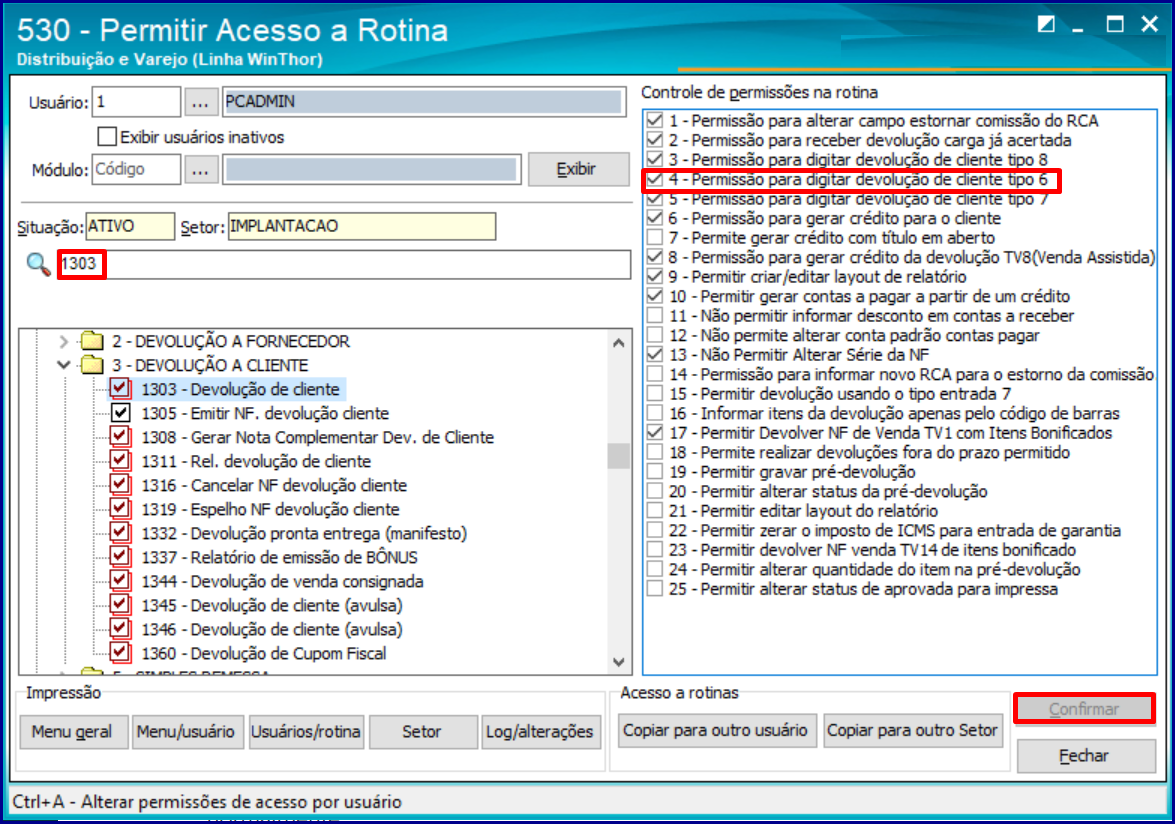Image resolution: width=1175 pixels, height=824 pixels.
Task: Enable permission 23 devolver NF venda TV14
Action: coord(655,549)
